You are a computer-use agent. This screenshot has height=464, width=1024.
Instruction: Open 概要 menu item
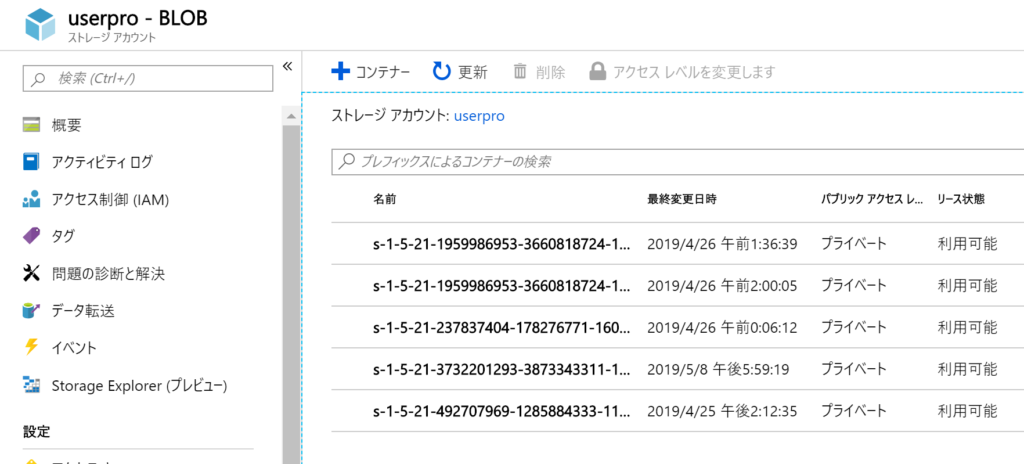[x=67, y=125]
